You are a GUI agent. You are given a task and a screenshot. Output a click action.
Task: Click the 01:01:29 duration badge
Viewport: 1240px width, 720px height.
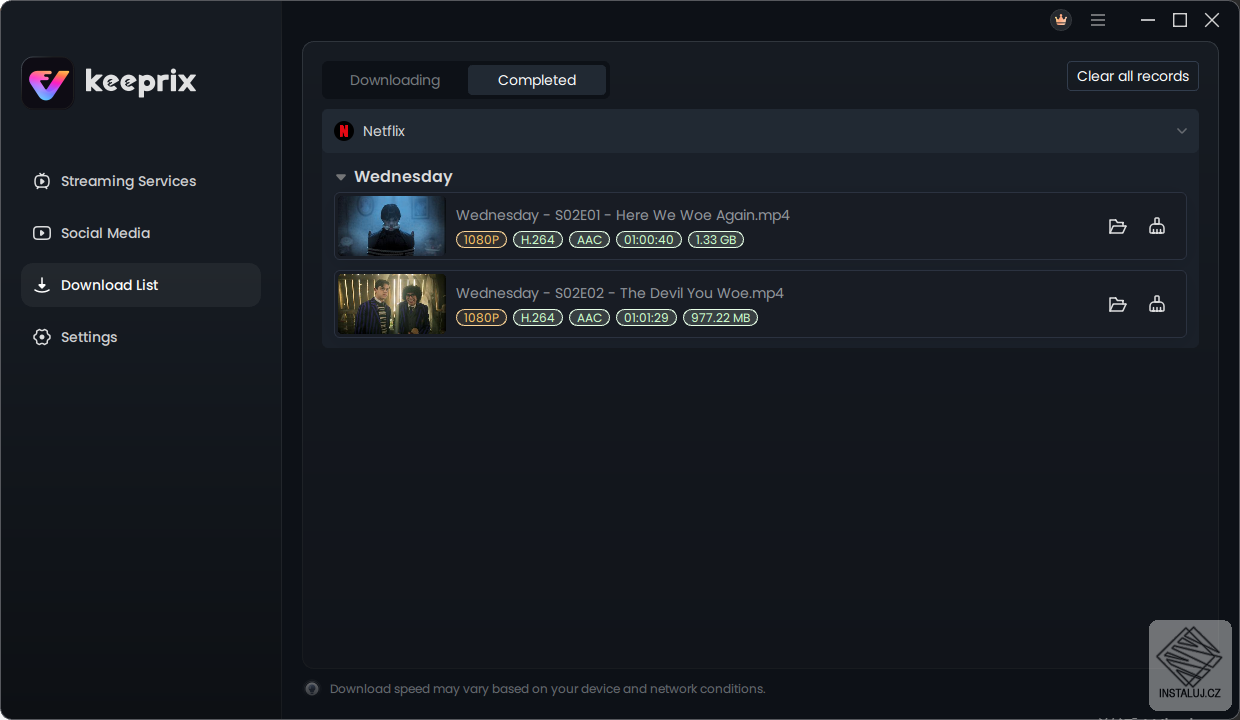pos(646,318)
